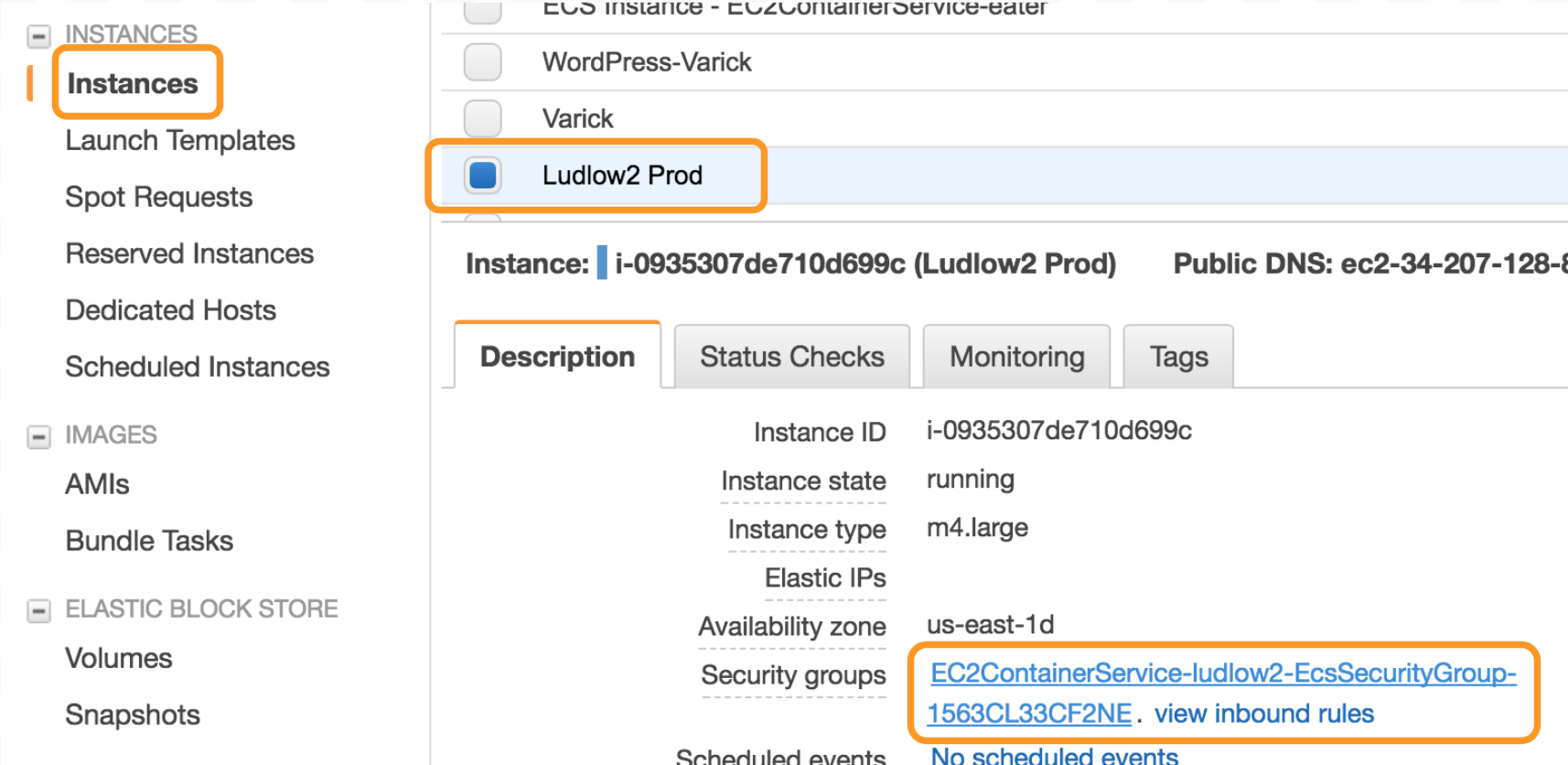Go to Snapshots under Elastic Block Store
Image resolution: width=1568 pixels, height=765 pixels.
pyautogui.click(x=133, y=716)
